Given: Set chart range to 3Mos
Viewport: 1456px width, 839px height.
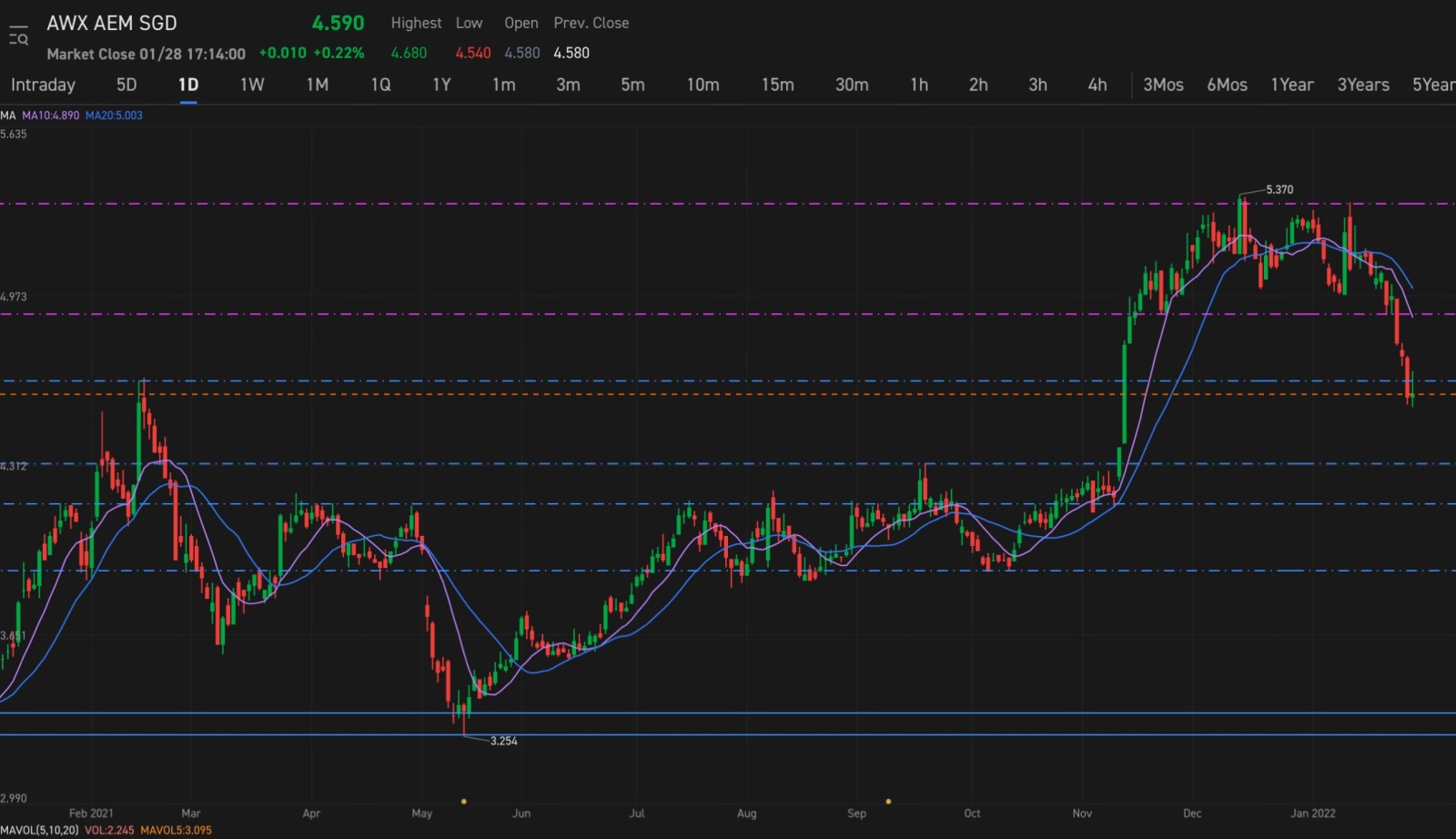Looking at the screenshot, I should 1163,85.
